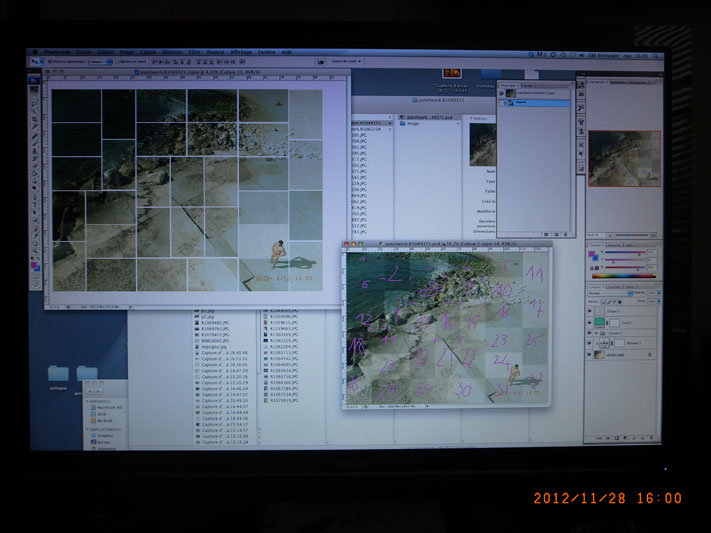Select the Calque 1 layer
This screenshot has width=711, height=533.
(623, 311)
